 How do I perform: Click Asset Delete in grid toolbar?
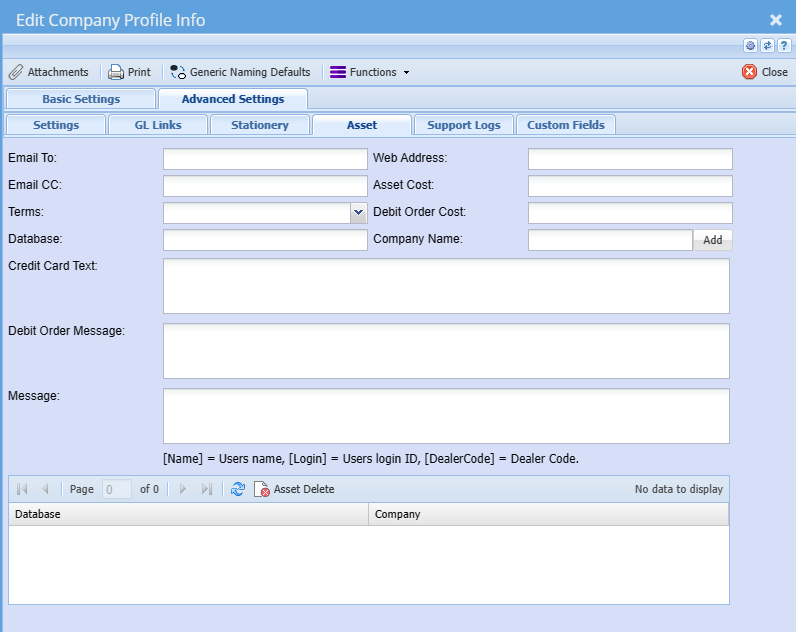click(294, 489)
